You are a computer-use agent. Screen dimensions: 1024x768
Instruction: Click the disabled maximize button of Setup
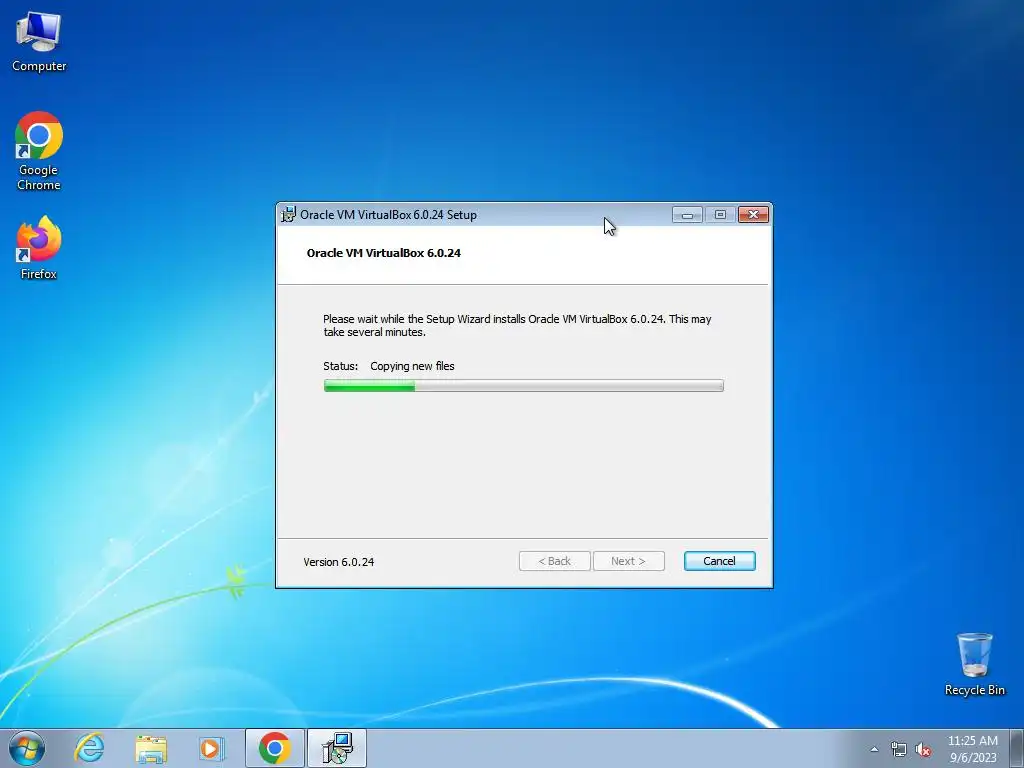(720, 215)
